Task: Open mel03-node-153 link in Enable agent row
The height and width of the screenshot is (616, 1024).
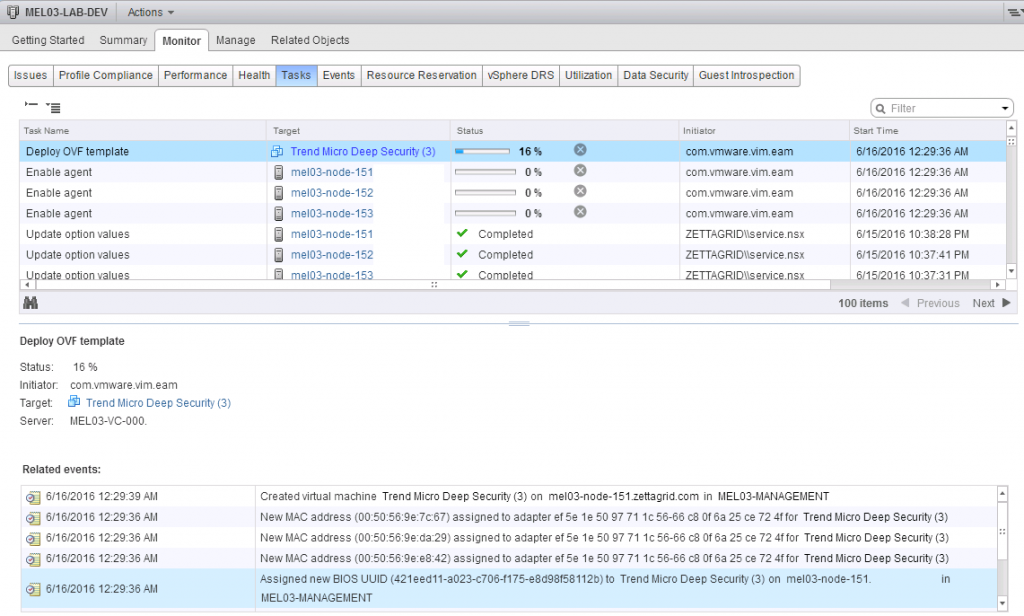Action: [x=332, y=214]
